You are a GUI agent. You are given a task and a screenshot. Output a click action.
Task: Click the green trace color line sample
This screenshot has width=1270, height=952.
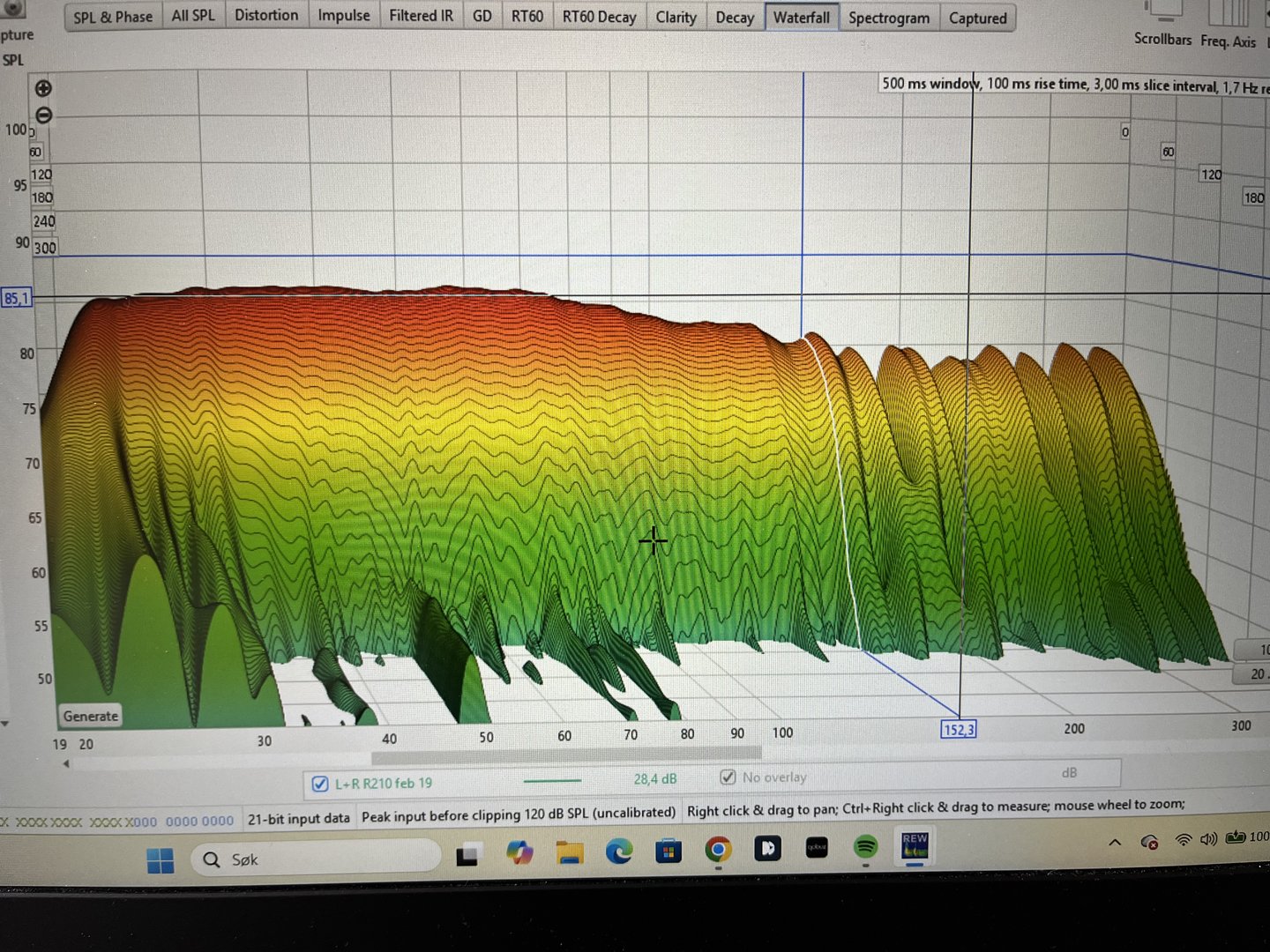point(552,780)
